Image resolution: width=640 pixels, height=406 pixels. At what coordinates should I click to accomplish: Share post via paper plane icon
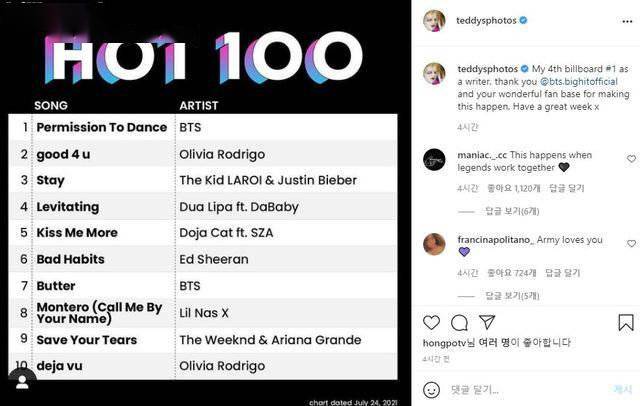tap(487, 322)
